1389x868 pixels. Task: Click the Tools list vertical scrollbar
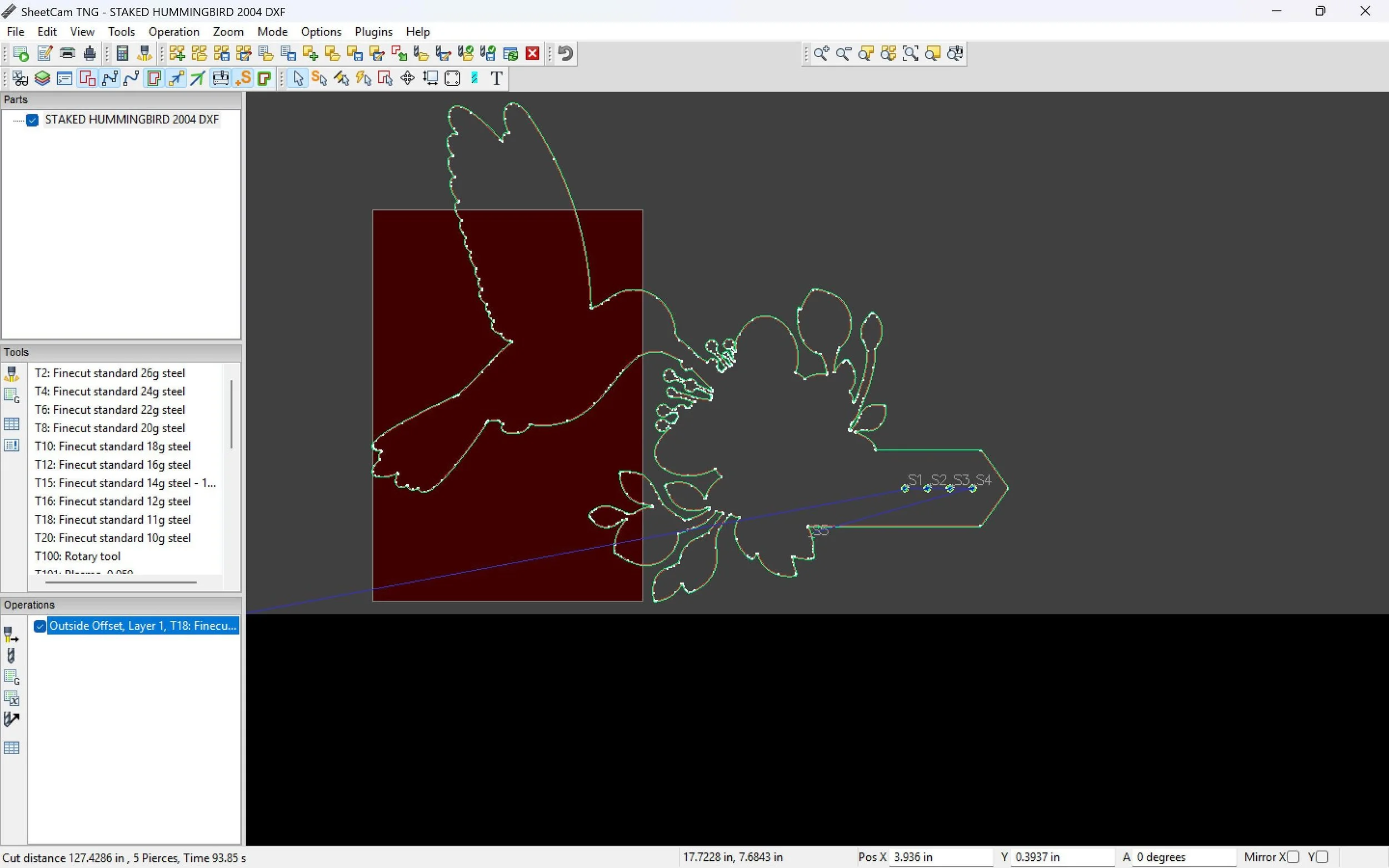coord(231,413)
